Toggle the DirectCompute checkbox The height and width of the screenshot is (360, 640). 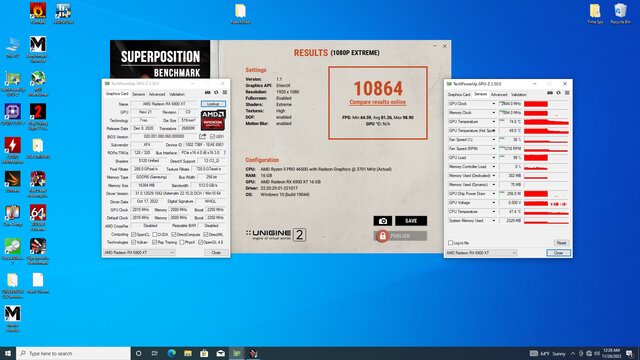(x=174, y=234)
